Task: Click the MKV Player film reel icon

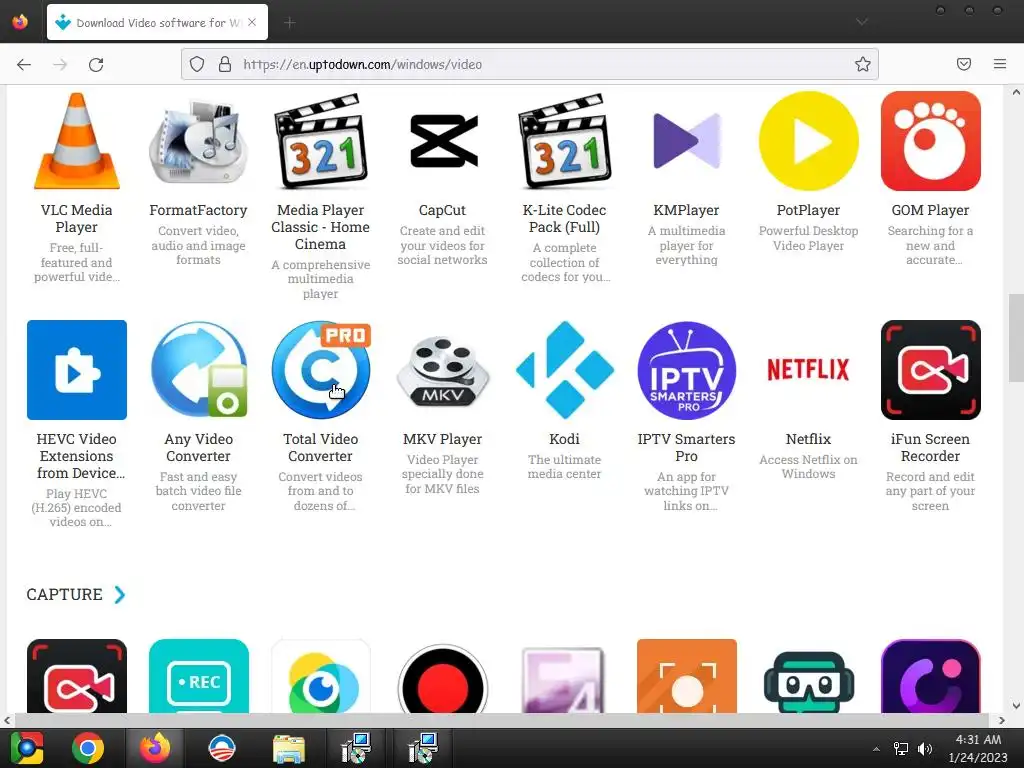Action: coord(443,370)
